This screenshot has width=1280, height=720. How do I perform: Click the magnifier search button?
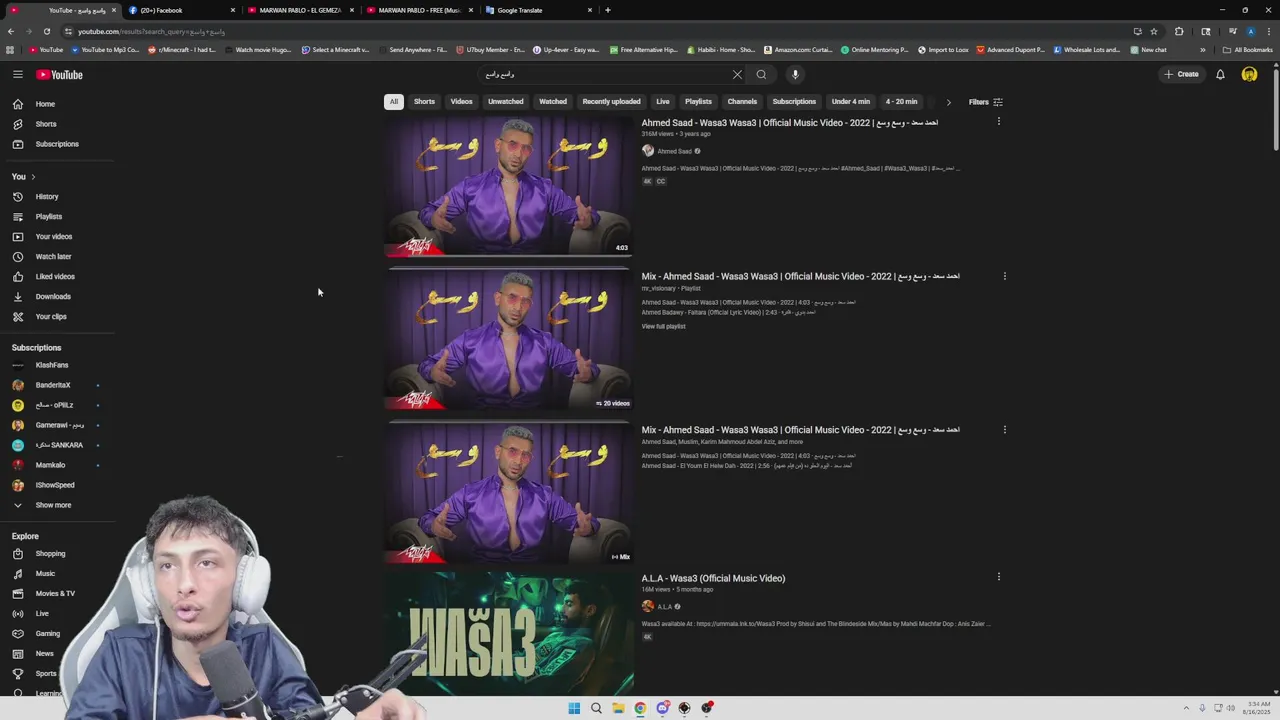tap(761, 74)
